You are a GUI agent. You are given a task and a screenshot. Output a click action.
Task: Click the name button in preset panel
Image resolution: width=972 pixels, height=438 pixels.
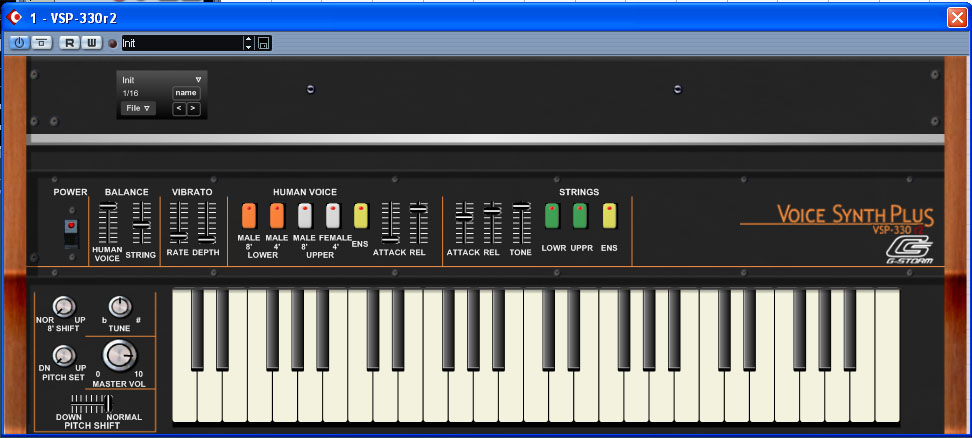click(186, 93)
